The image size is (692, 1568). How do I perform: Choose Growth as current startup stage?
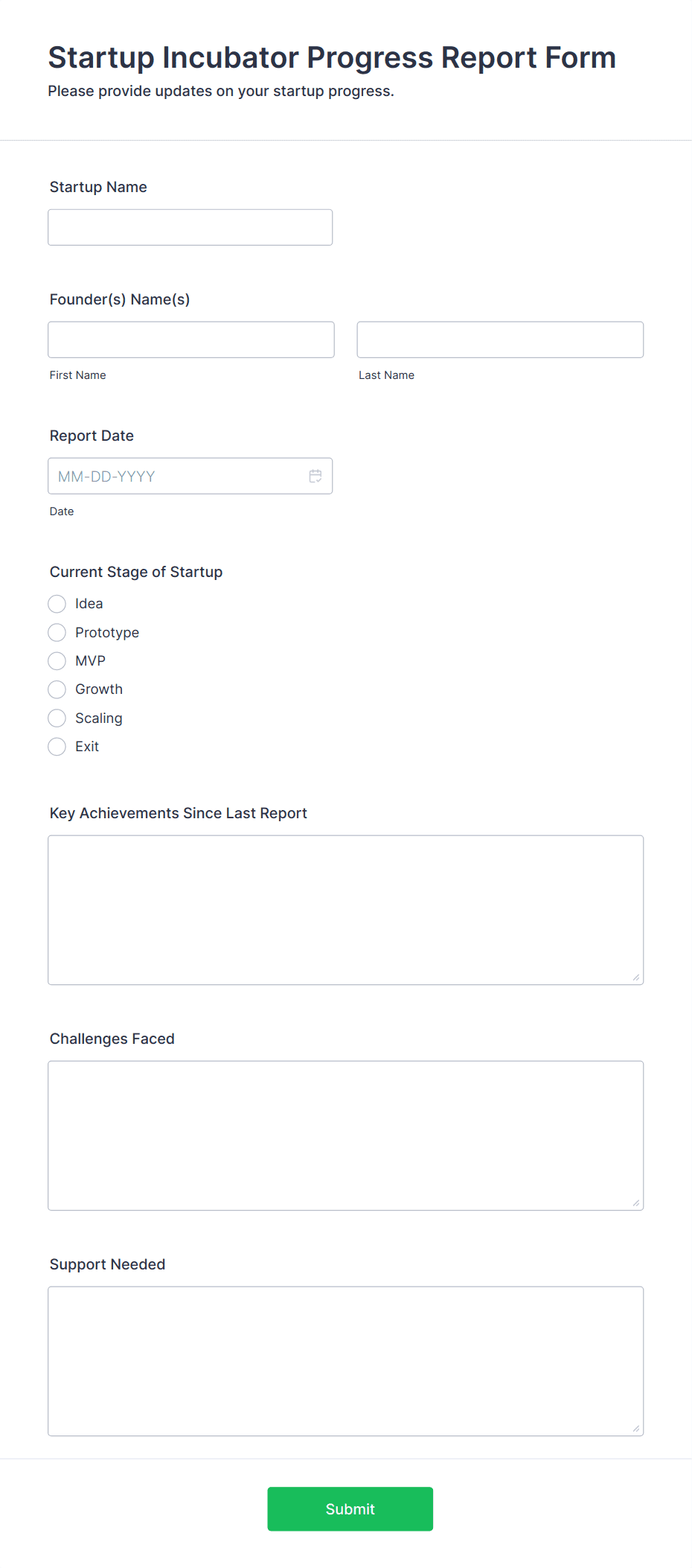(57, 689)
